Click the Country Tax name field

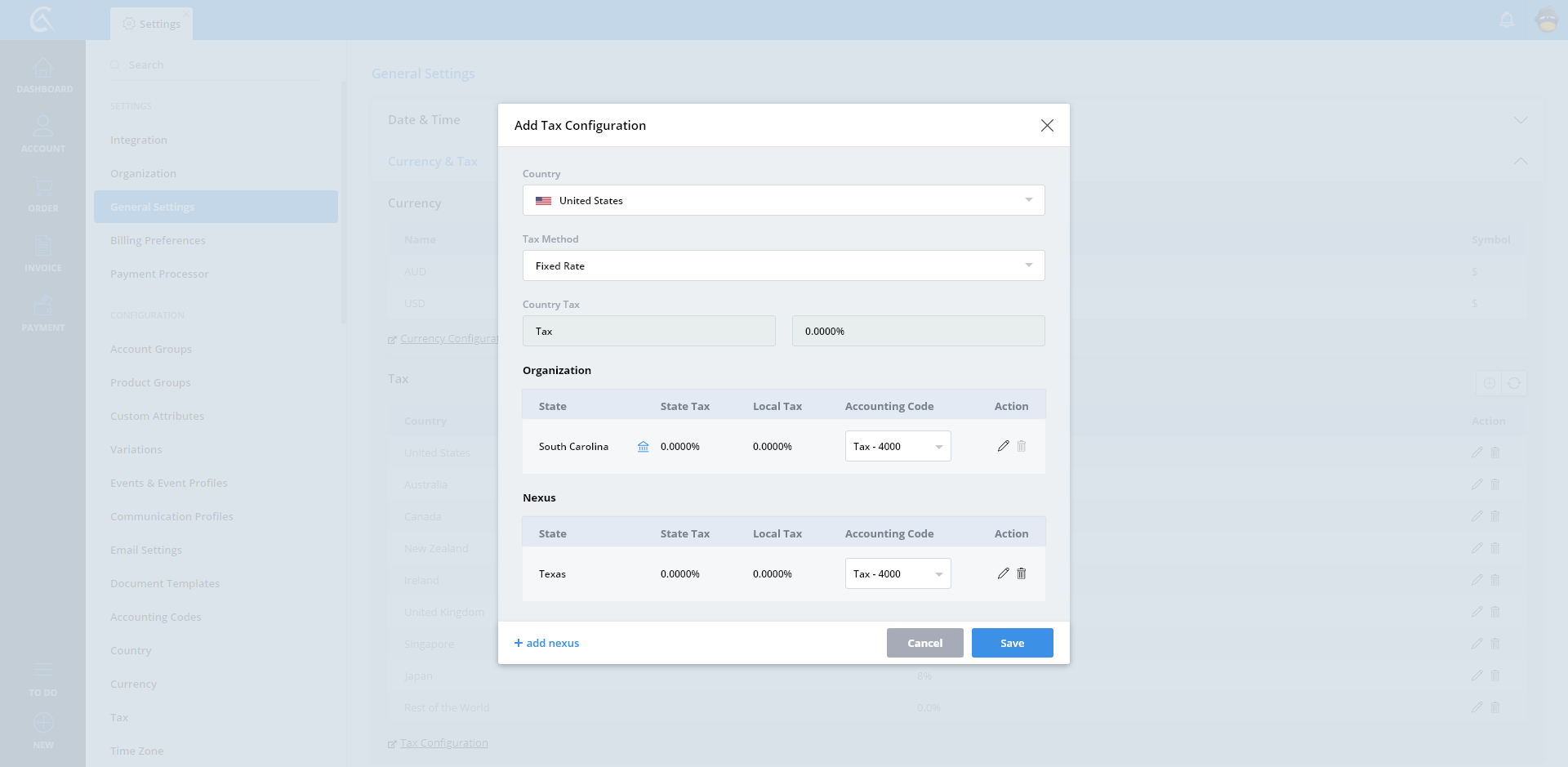(648, 331)
